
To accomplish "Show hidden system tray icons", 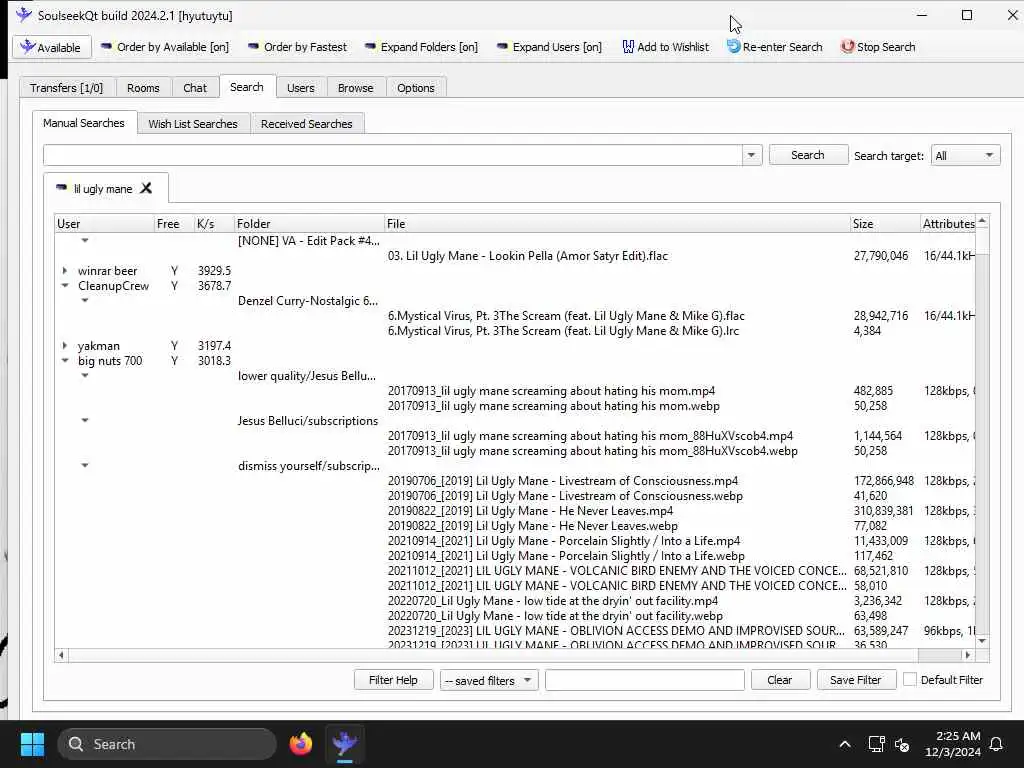I will pos(845,744).
